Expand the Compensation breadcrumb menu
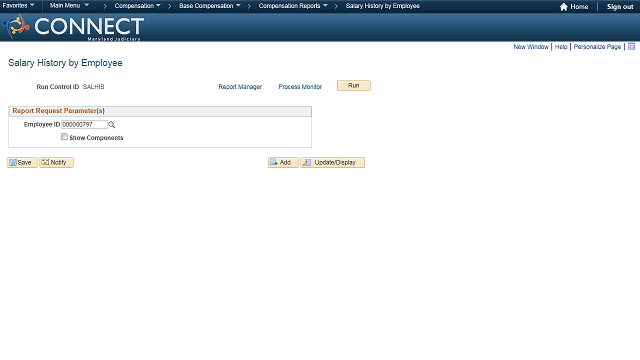 pos(138,6)
